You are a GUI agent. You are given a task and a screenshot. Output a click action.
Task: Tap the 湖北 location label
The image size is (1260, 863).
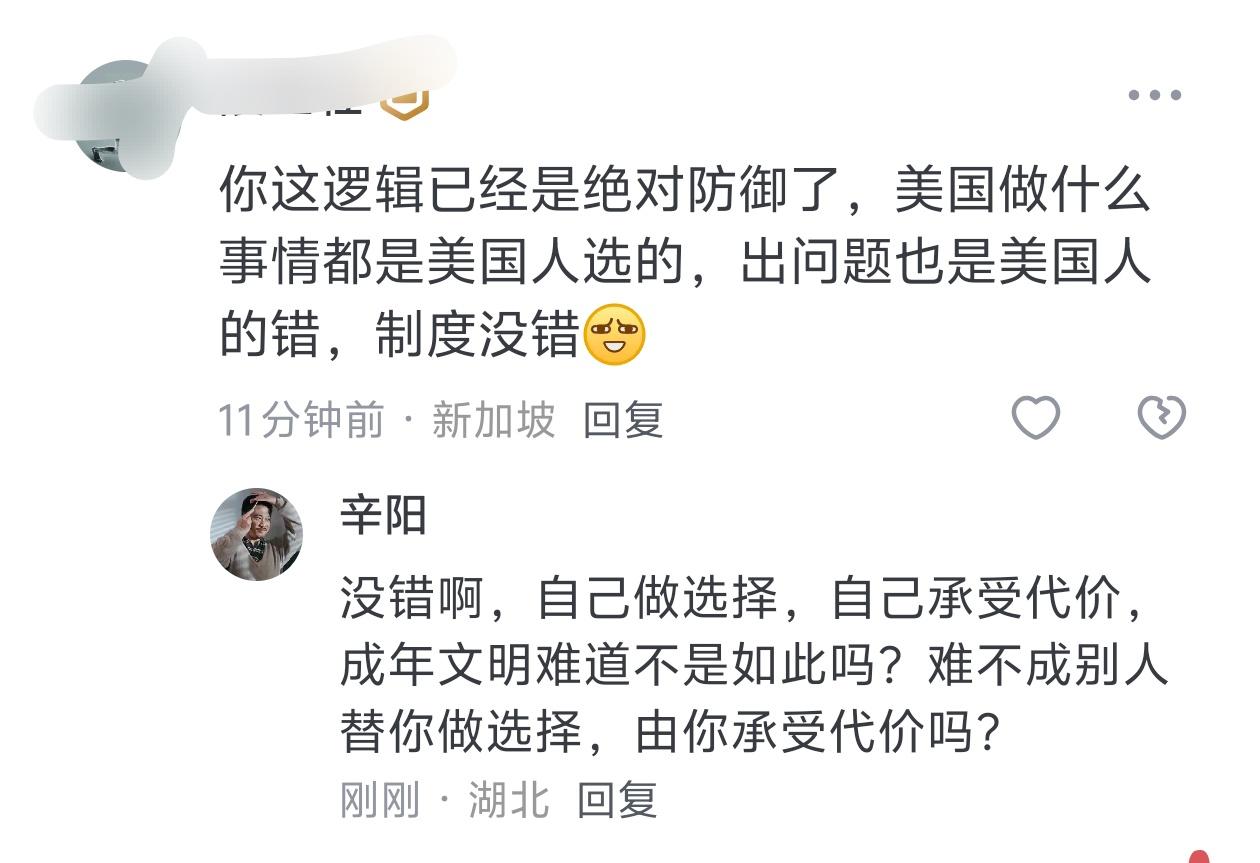[x=509, y=800]
